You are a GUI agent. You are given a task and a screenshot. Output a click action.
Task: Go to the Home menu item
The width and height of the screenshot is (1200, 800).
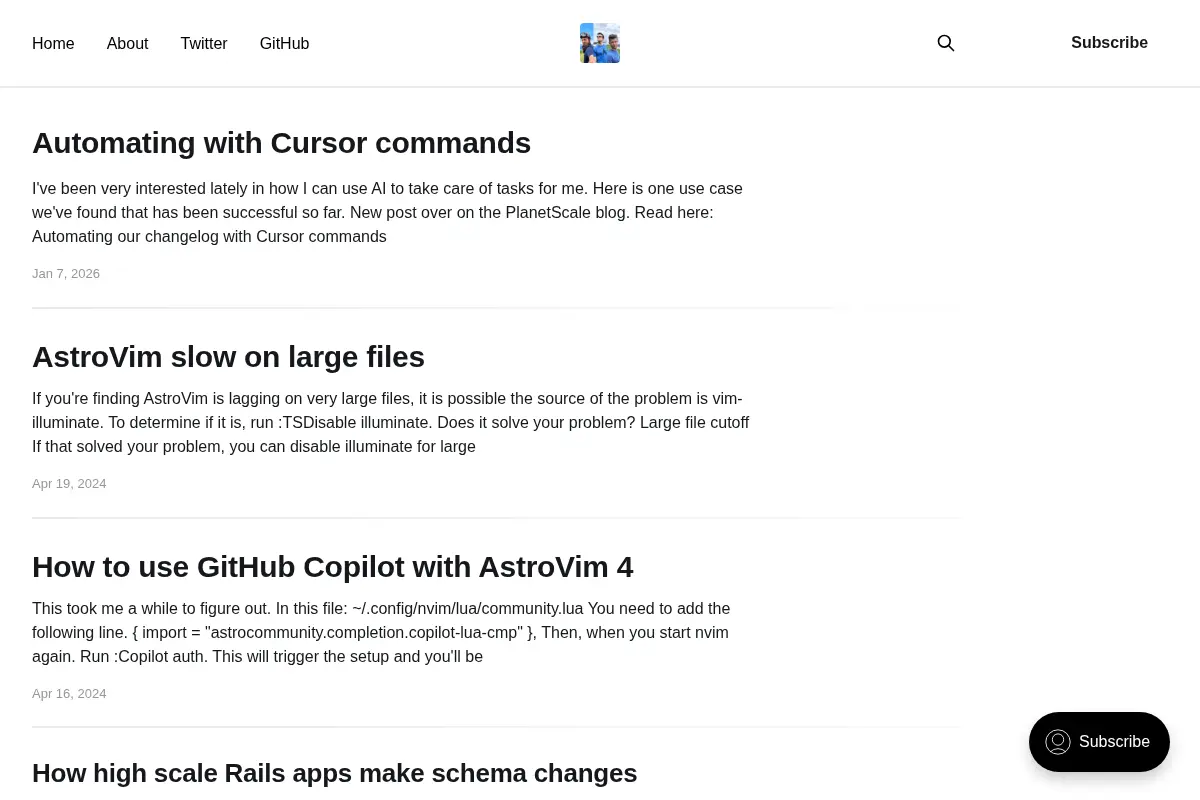53,44
